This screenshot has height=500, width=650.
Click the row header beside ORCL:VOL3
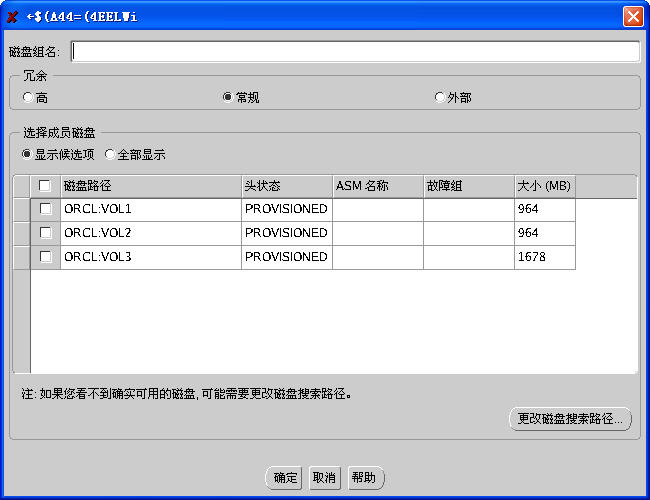click(22, 257)
